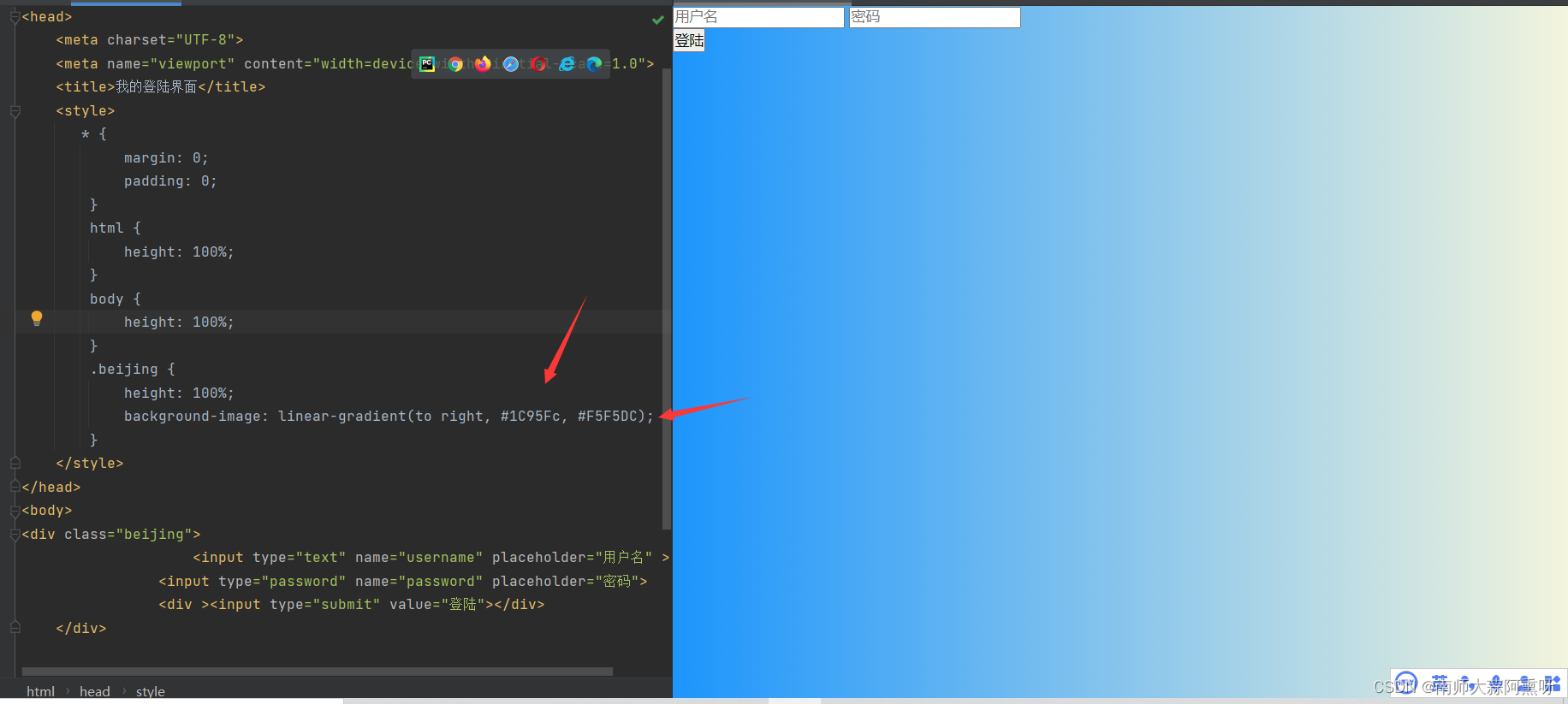
Task: Collapse the <head> tag fold marker
Action: click(x=15, y=17)
